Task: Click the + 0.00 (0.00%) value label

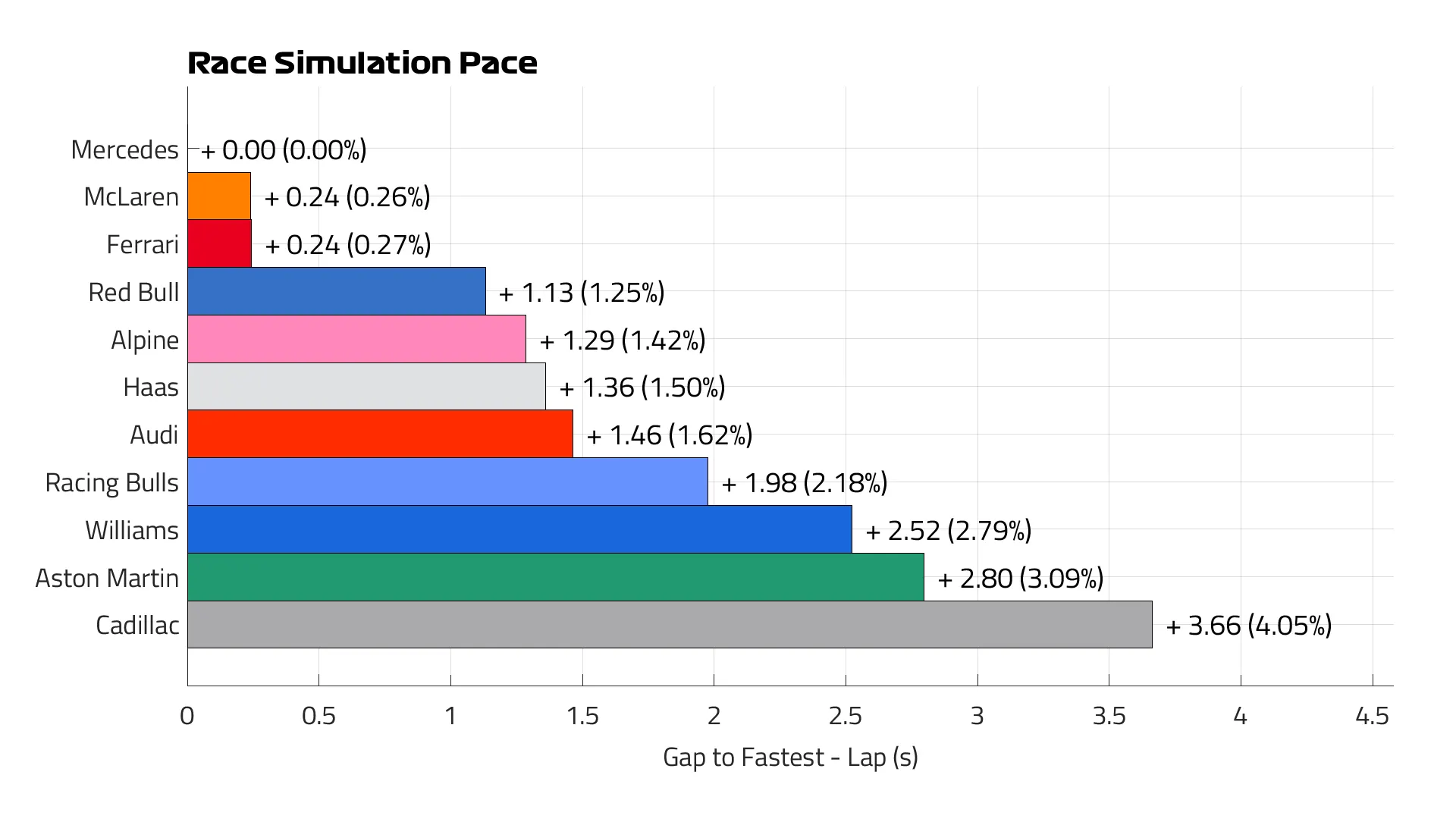Action: pos(284,150)
